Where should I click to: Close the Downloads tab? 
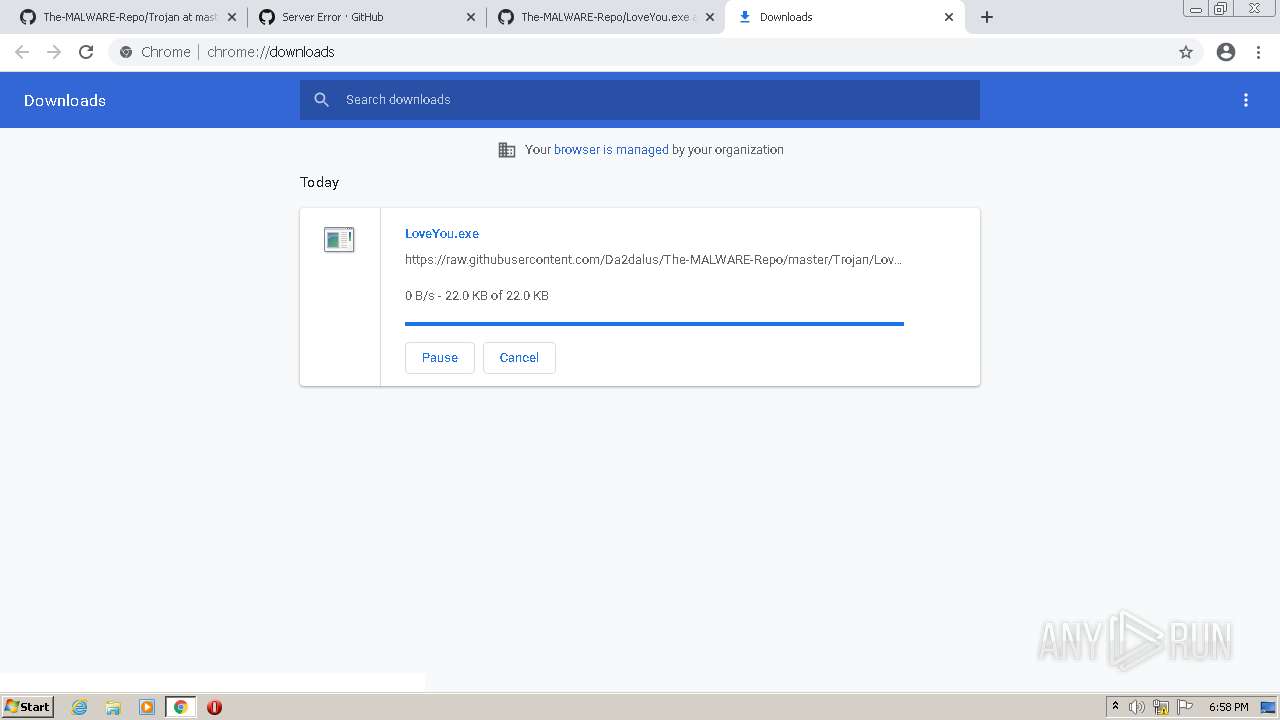point(949,17)
